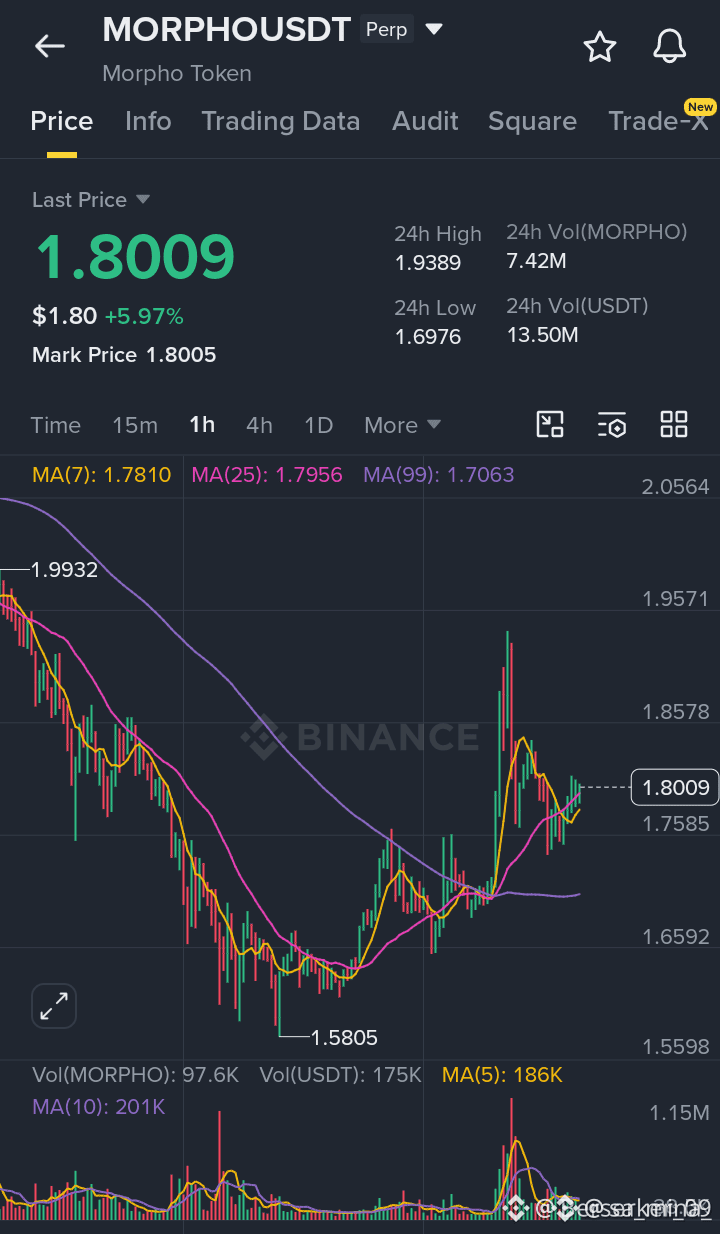Image resolution: width=720 pixels, height=1234 pixels.
Task: Tap the back arrow icon
Action: (x=49, y=46)
